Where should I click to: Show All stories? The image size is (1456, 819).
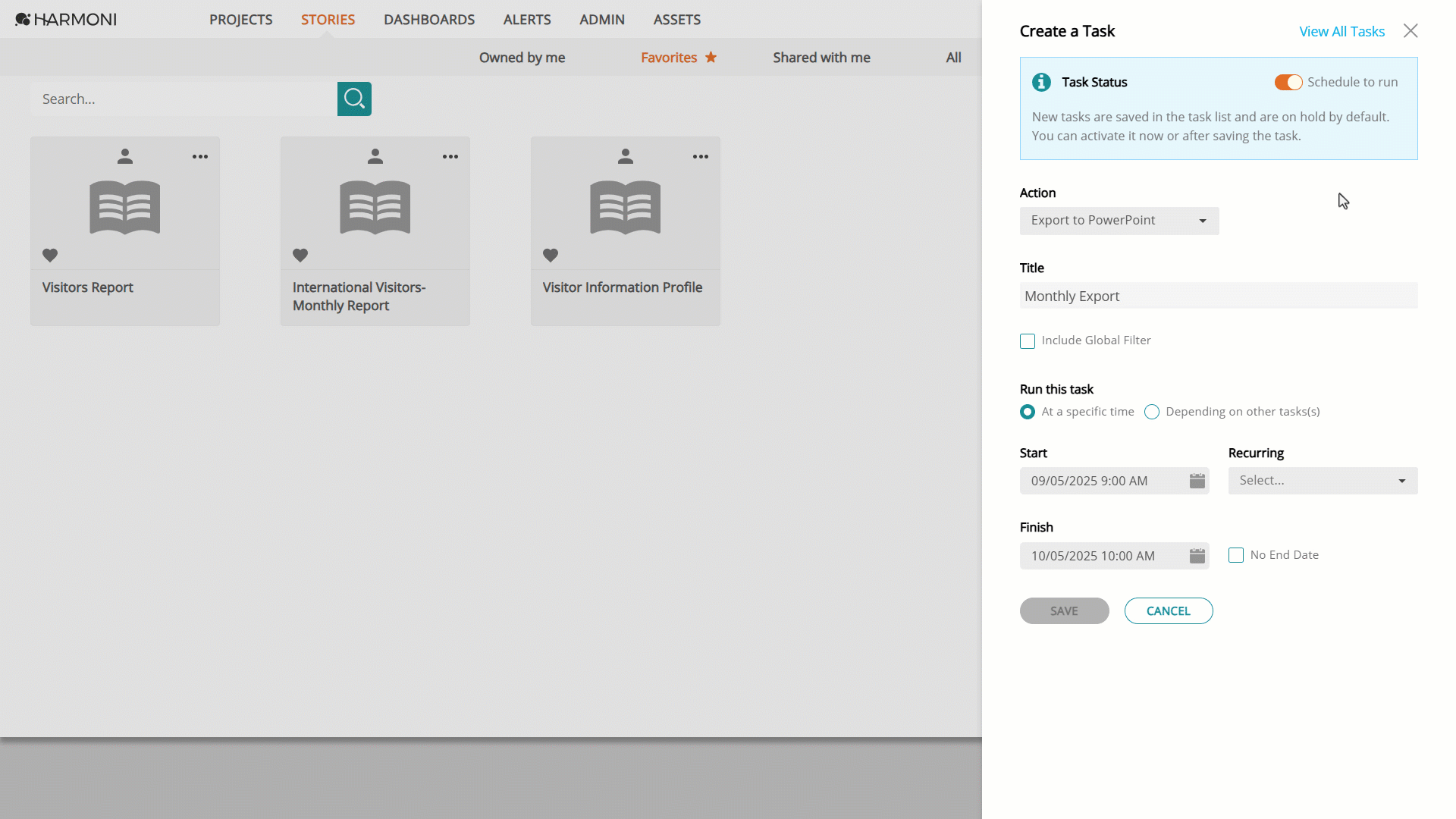click(953, 58)
